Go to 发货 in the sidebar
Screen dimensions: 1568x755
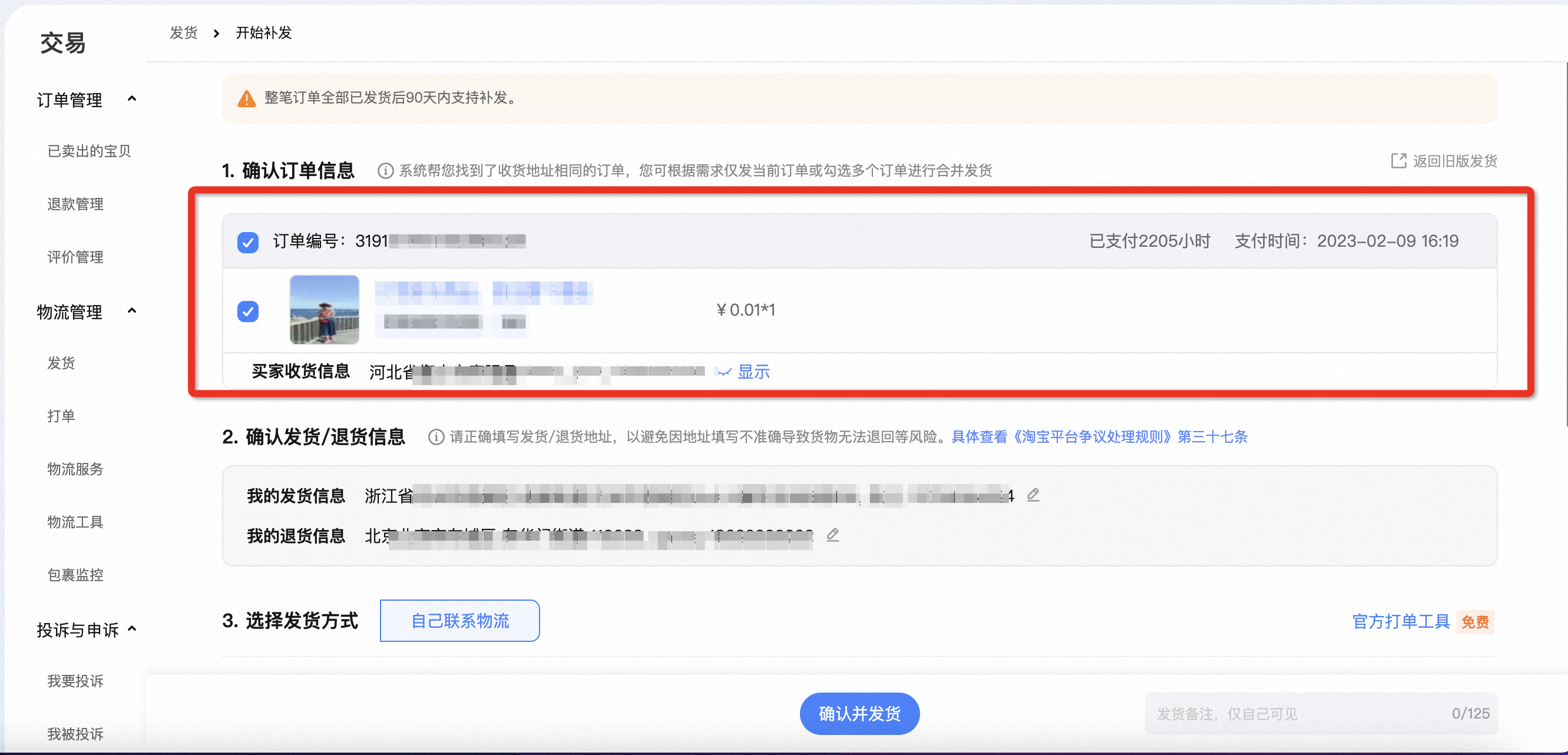click(x=61, y=363)
